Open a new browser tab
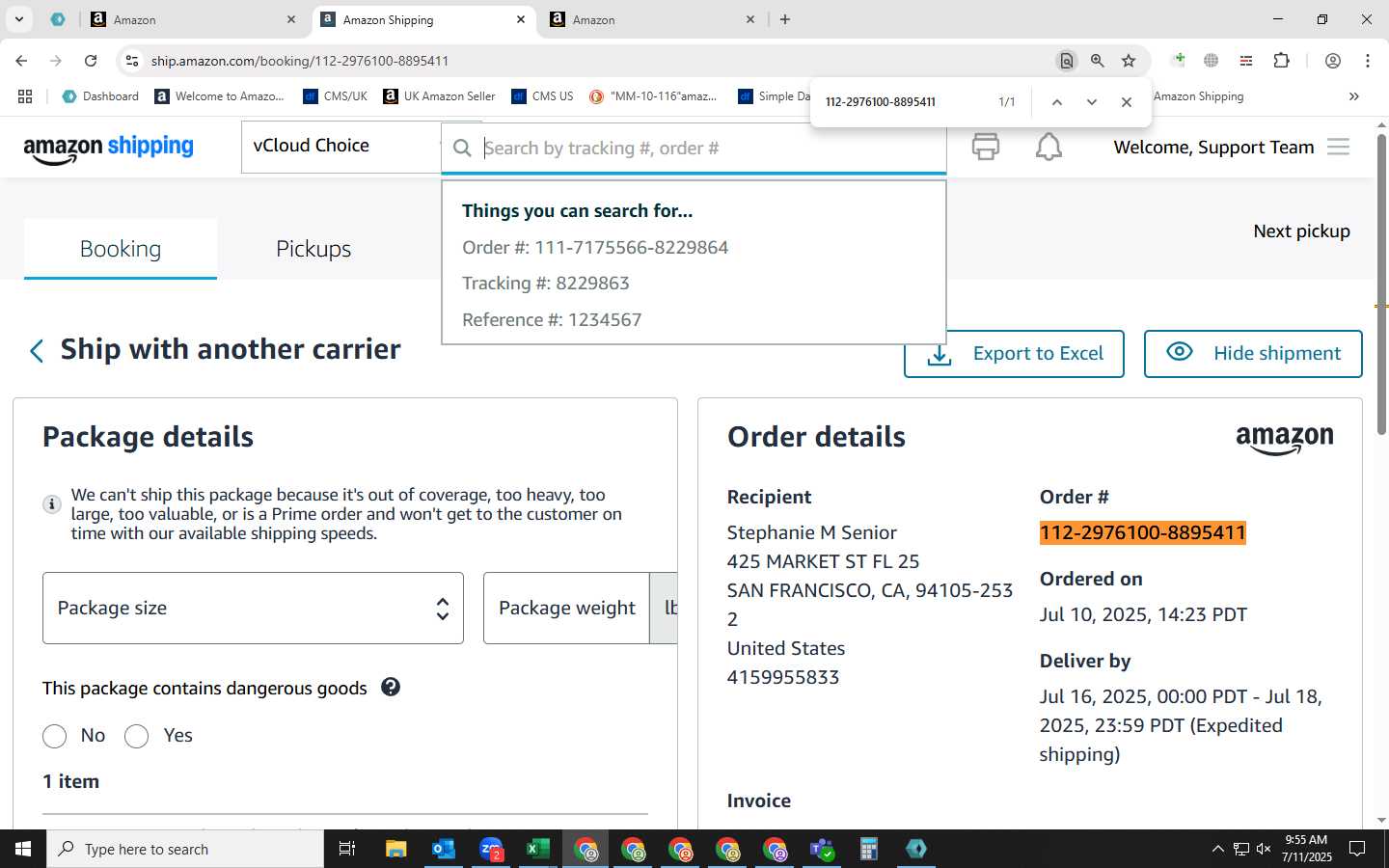The image size is (1389, 868). pos(785,19)
